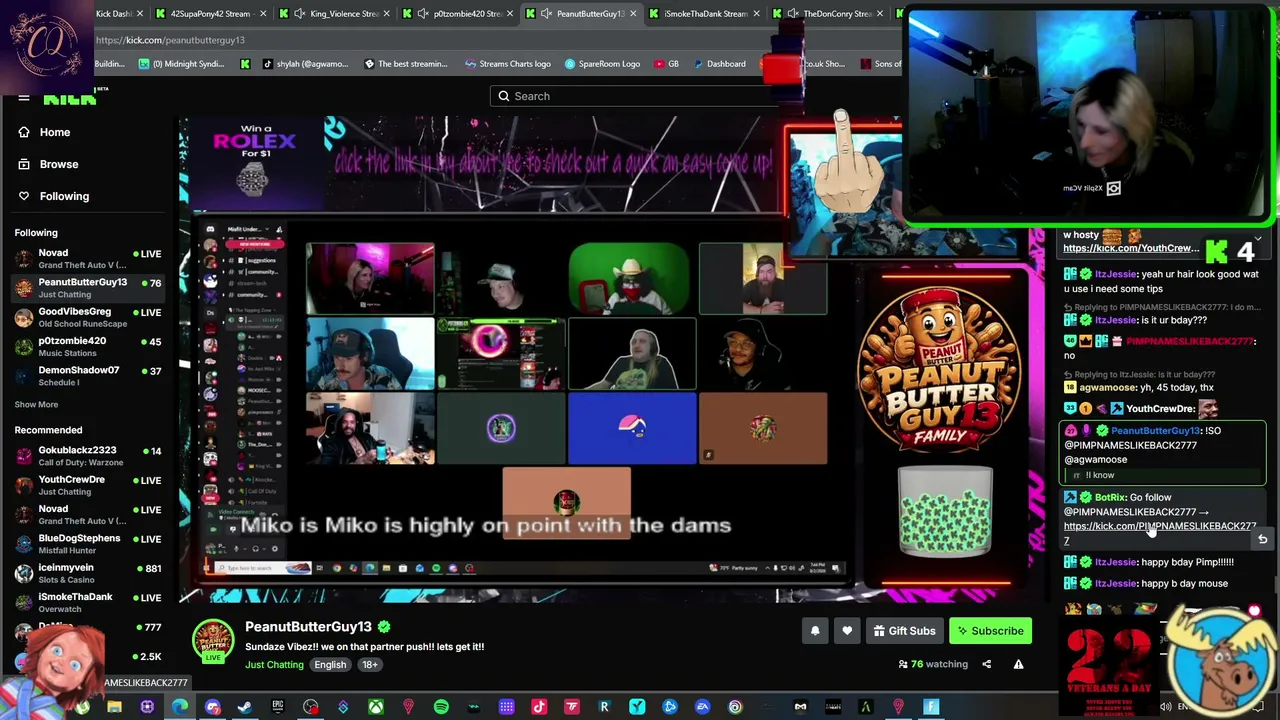Screen dimensions: 1280x720
Task: Open the shylah (@agwamo... TikTok bookmark
Action: [x=304, y=64]
